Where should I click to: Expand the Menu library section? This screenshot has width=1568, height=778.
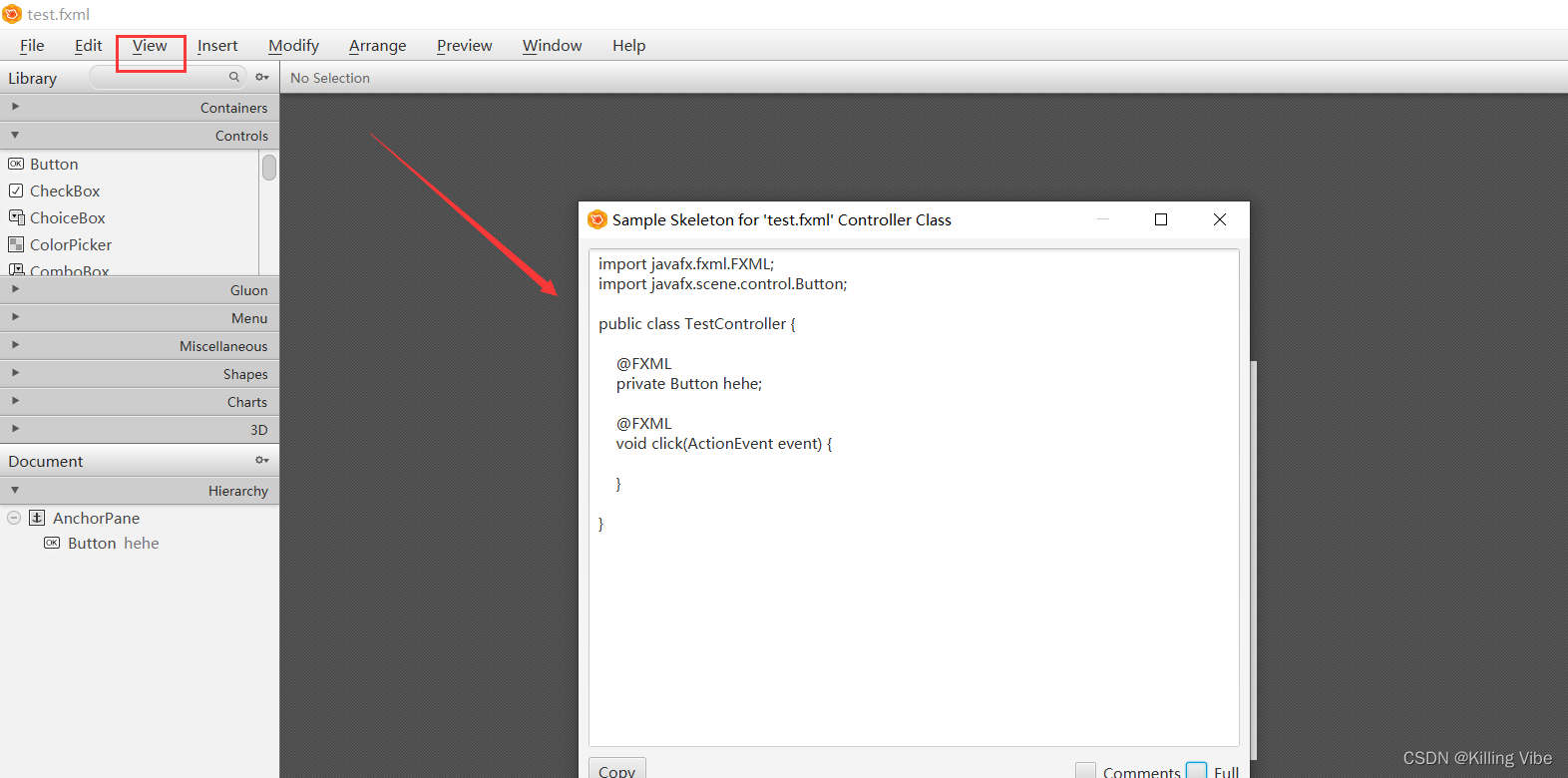pyautogui.click(x=15, y=316)
